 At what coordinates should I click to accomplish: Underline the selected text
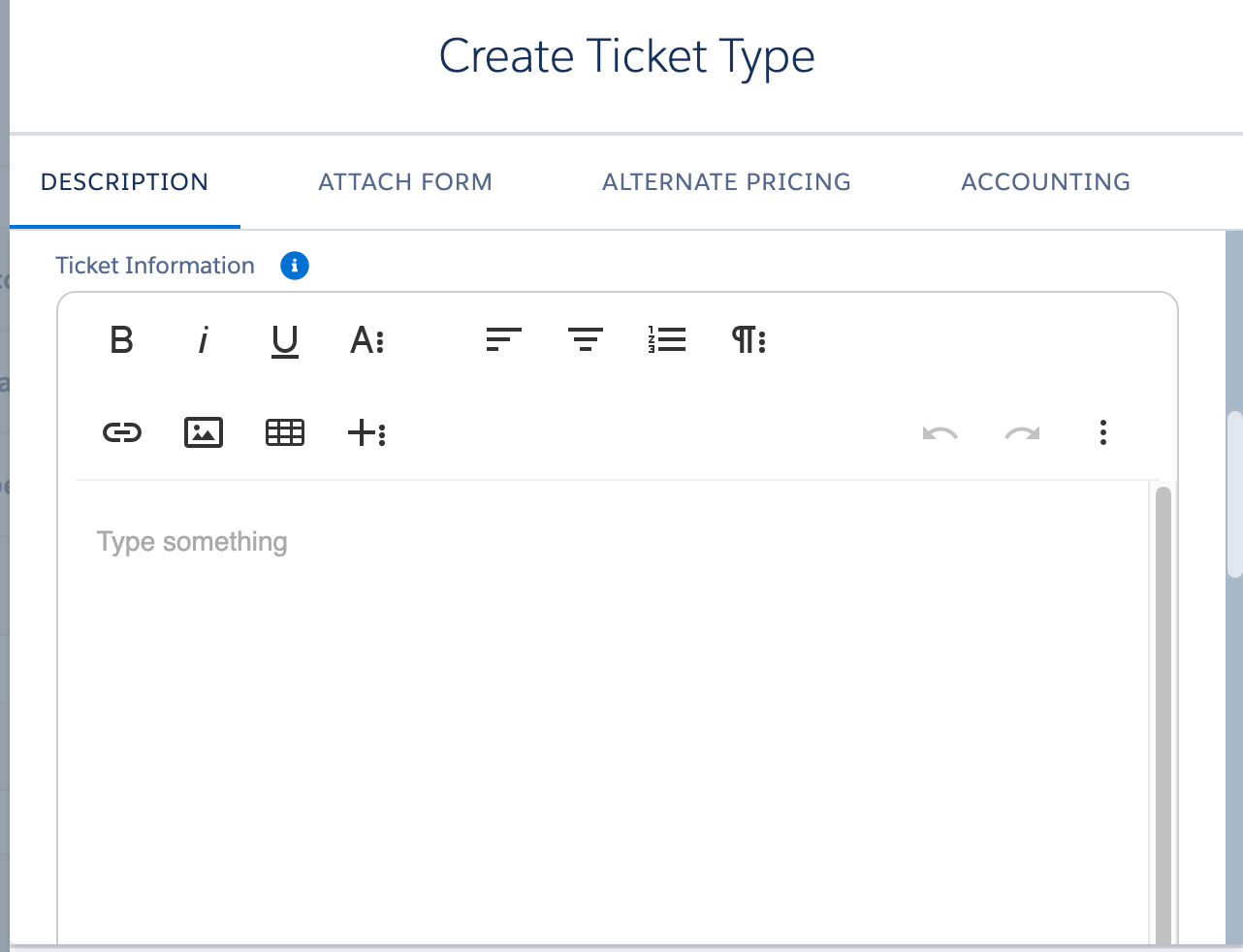click(x=285, y=340)
